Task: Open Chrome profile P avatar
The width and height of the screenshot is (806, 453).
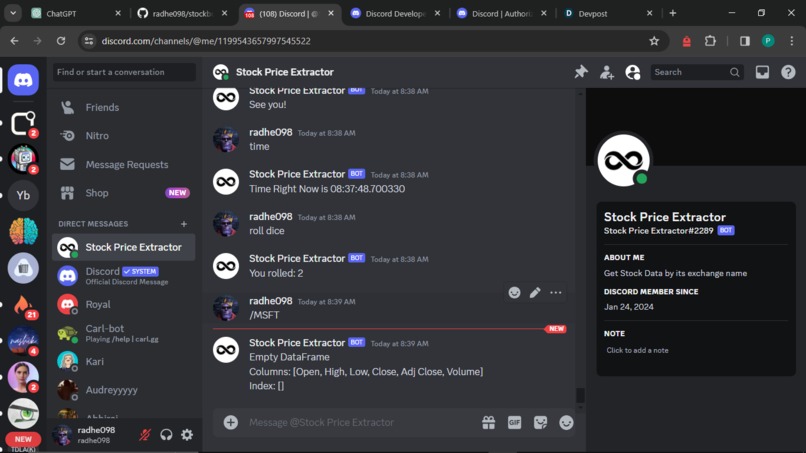Action: pos(768,41)
